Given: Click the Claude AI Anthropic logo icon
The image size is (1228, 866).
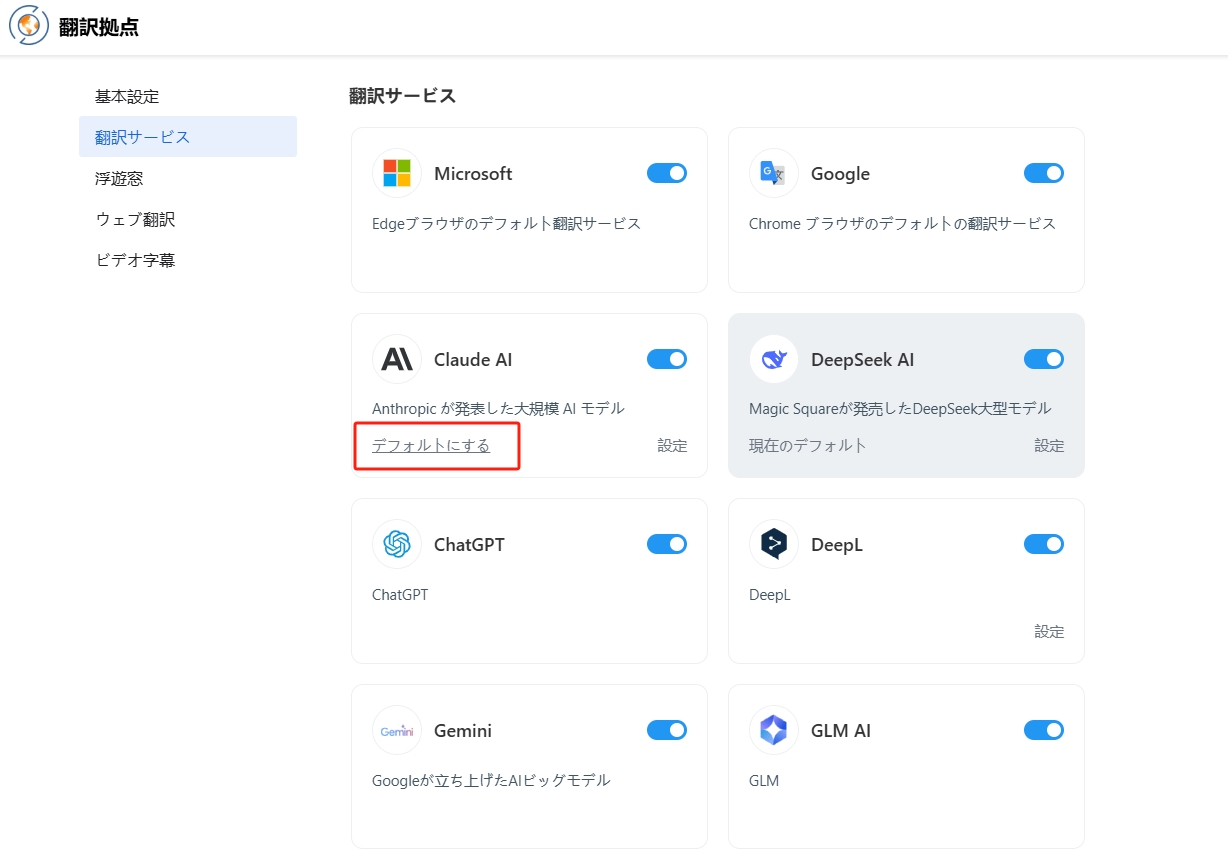Looking at the screenshot, I should [397, 359].
